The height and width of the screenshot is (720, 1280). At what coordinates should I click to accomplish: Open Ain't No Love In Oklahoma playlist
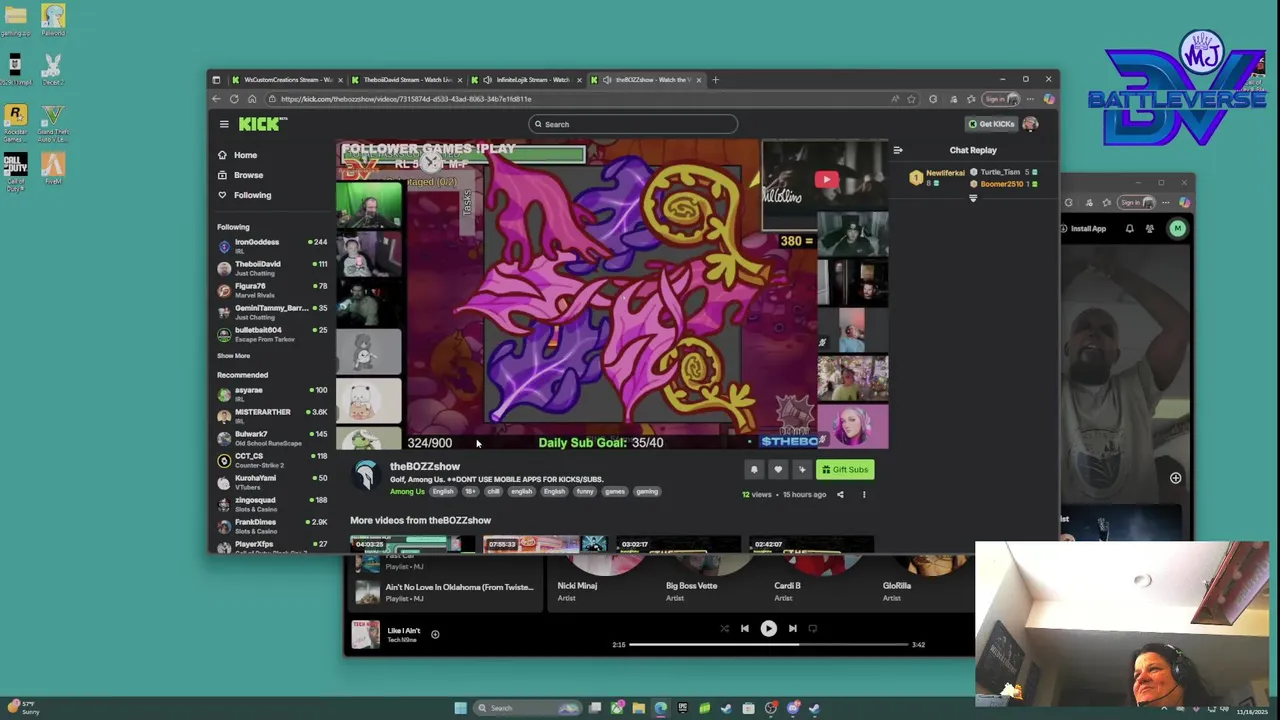pos(443,592)
